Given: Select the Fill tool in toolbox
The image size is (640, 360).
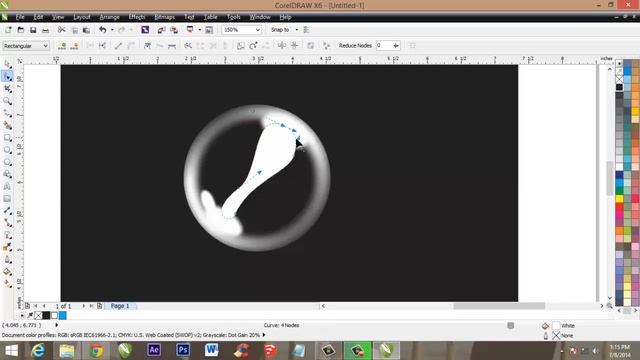Looking at the screenshot, I should (7, 272).
